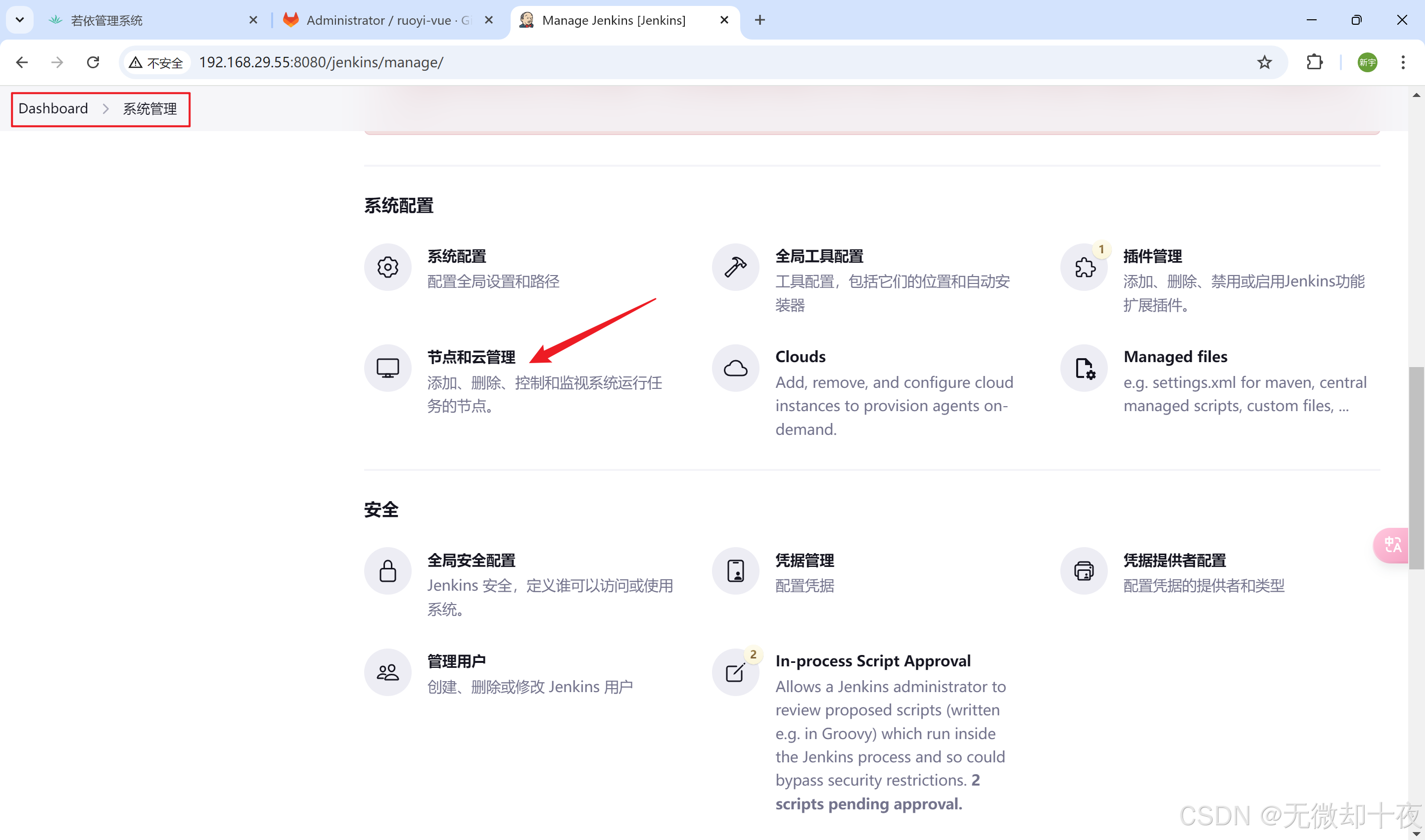Click the 节点和云管理 title link
Screen dimensions: 1425x840
click(471, 357)
